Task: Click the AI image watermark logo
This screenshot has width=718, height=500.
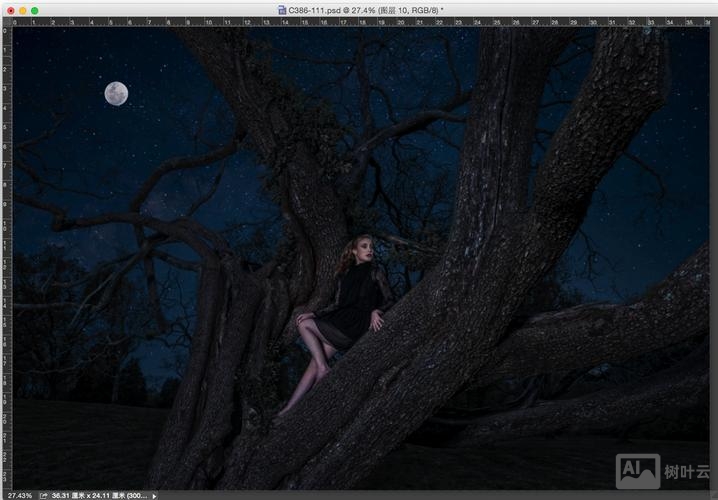Action: [x=637, y=471]
